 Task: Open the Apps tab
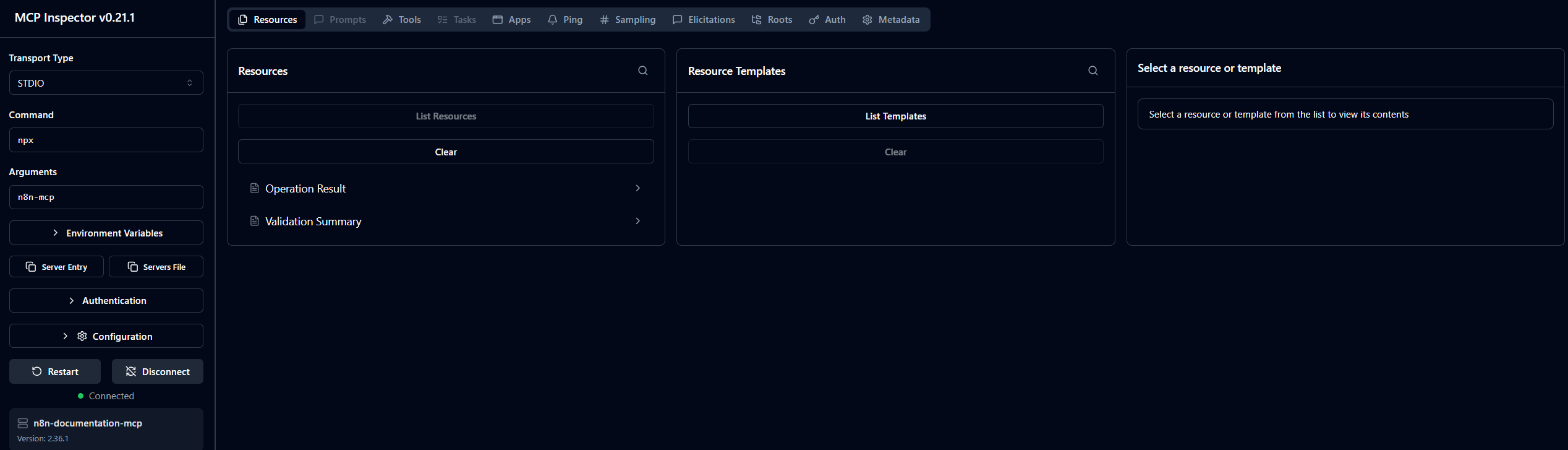(x=511, y=20)
